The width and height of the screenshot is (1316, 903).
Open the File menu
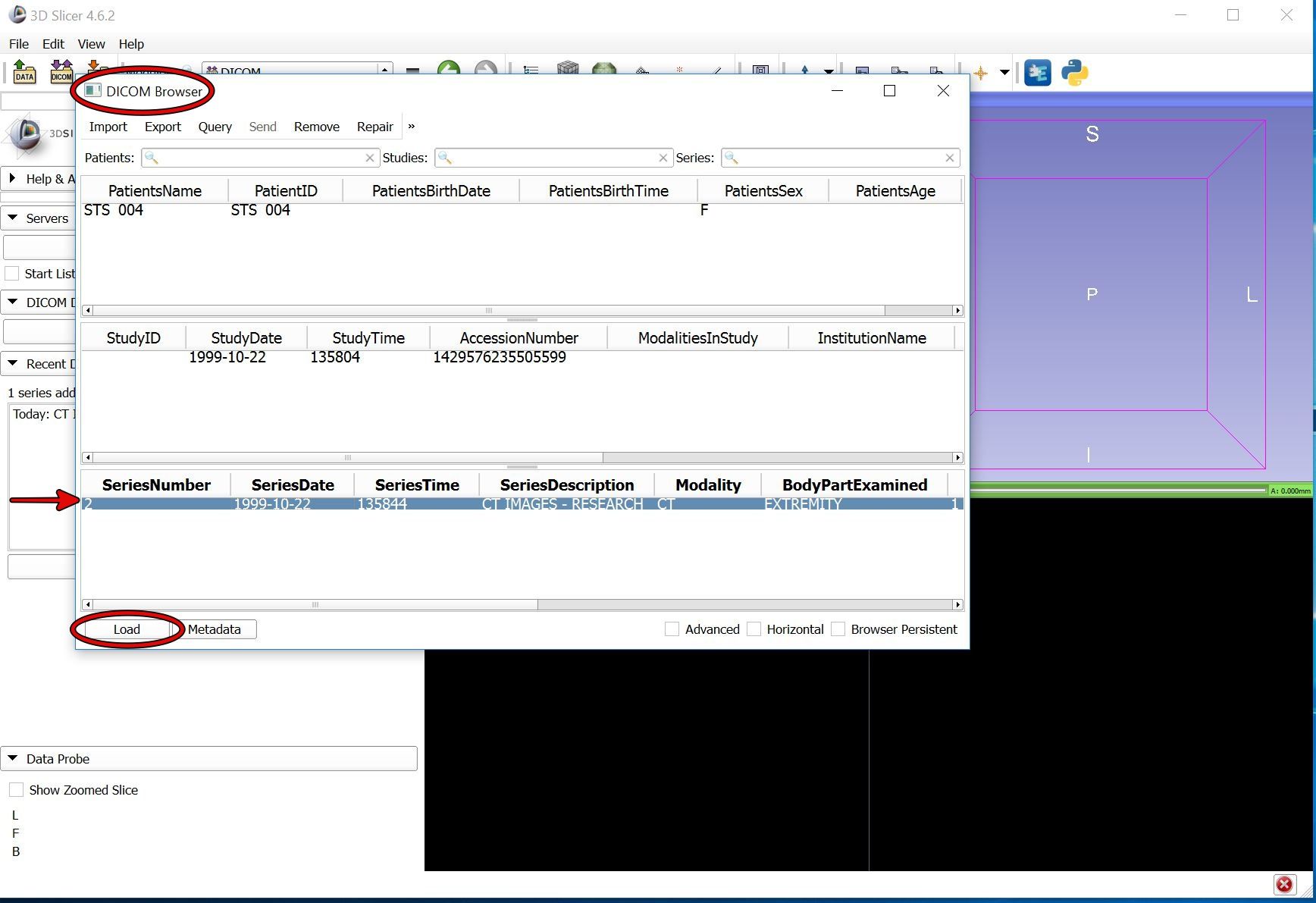point(19,44)
